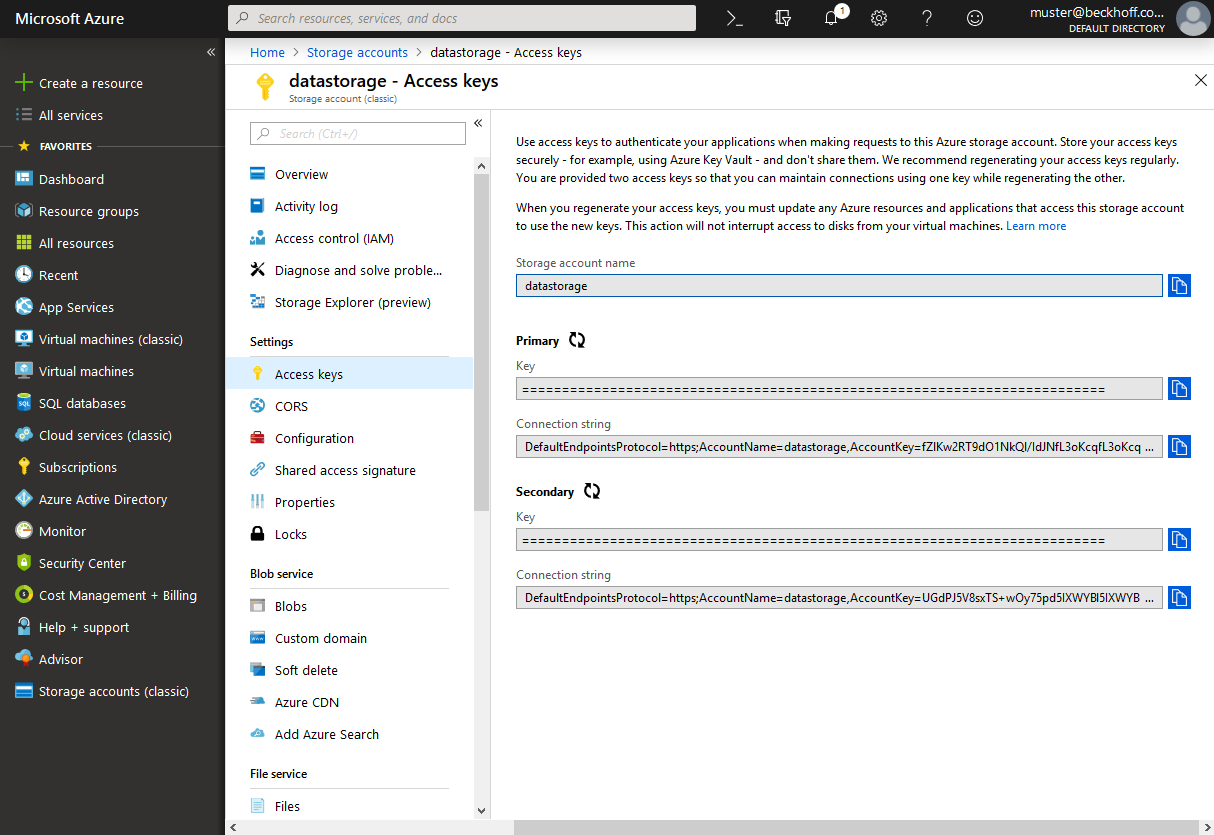The width and height of the screenshot is (1214, 835).
Task: Focus the resource menu search box
Action: (x=358, y=133)
